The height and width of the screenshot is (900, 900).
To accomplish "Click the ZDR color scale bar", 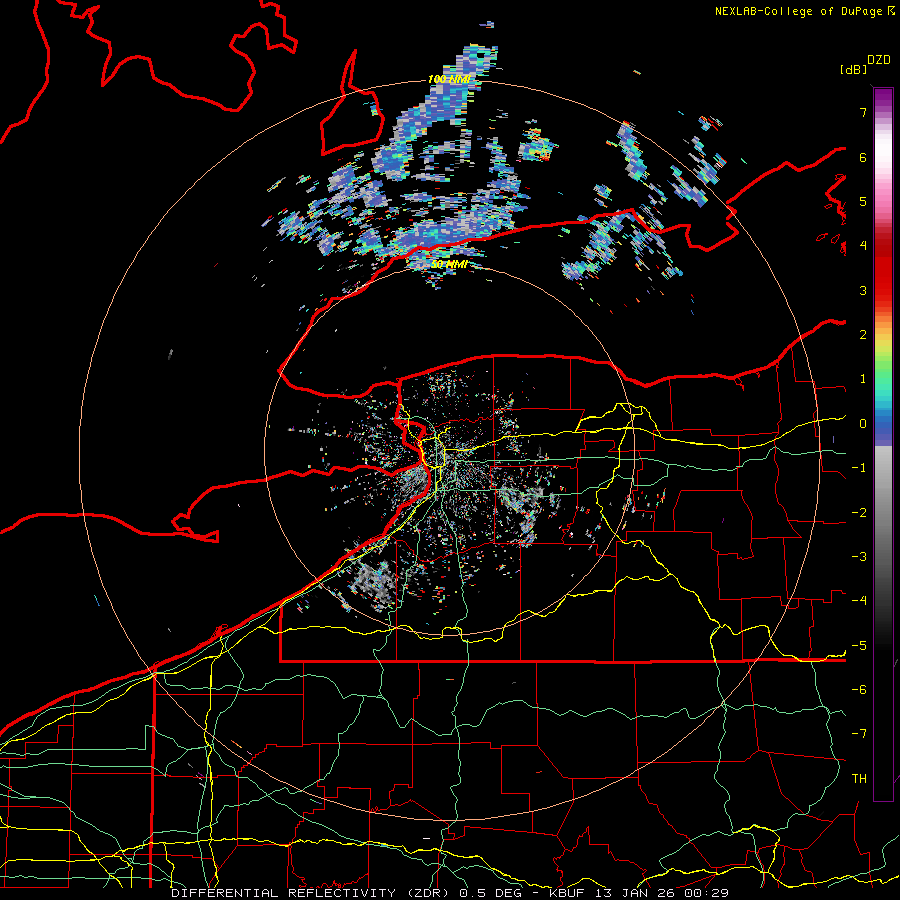I will tap(883, 444).
